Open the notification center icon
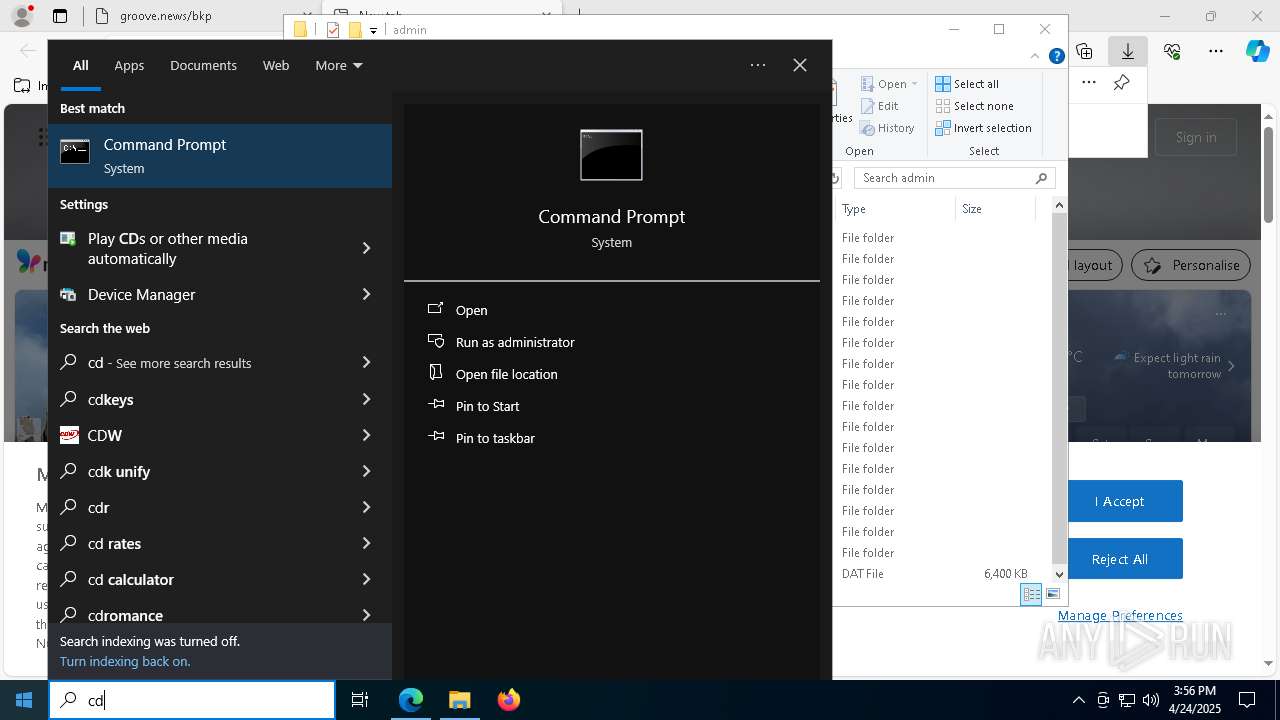The width and height of the screenshot is (1280, 720). click(1247, 700)
